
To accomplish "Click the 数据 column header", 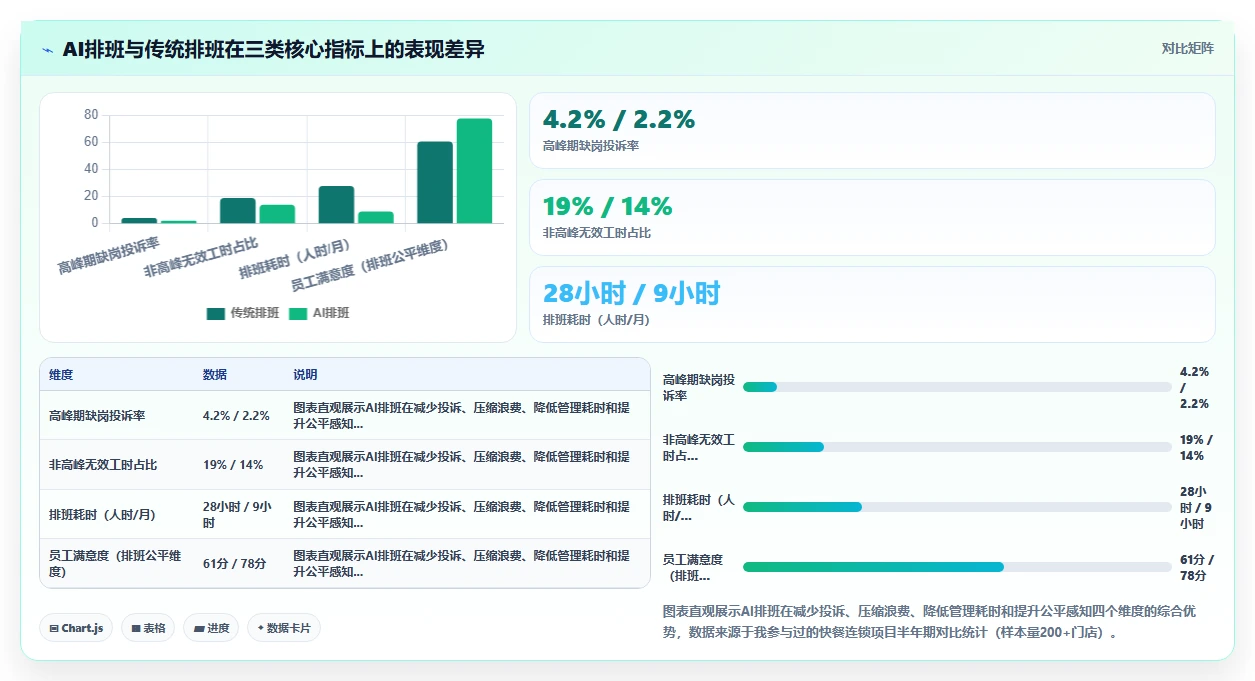I will tap(215, 375).
